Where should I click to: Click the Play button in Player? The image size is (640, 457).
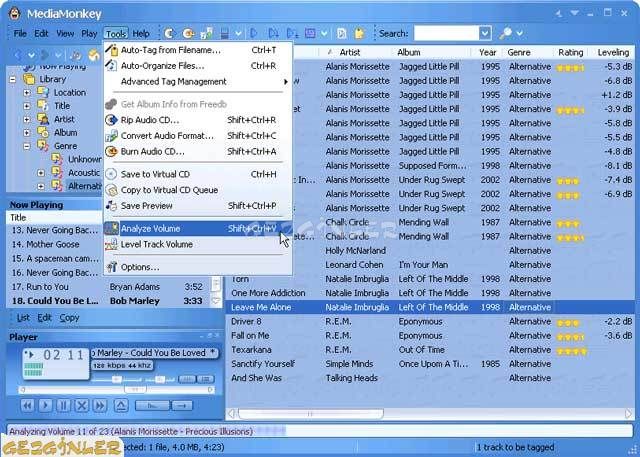[x=45, y=406]
